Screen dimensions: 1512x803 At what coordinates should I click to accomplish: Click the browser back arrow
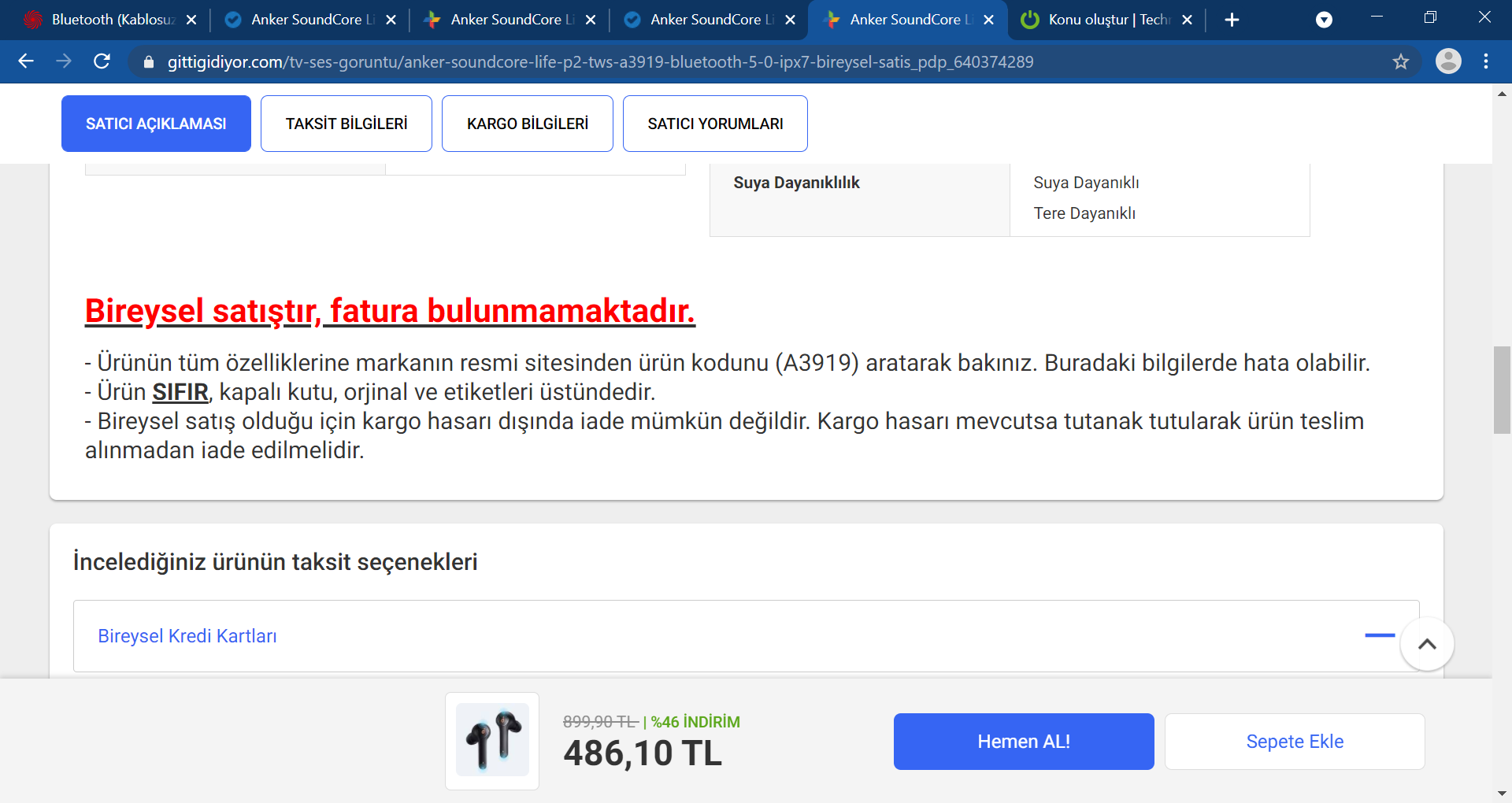point(26,61)
